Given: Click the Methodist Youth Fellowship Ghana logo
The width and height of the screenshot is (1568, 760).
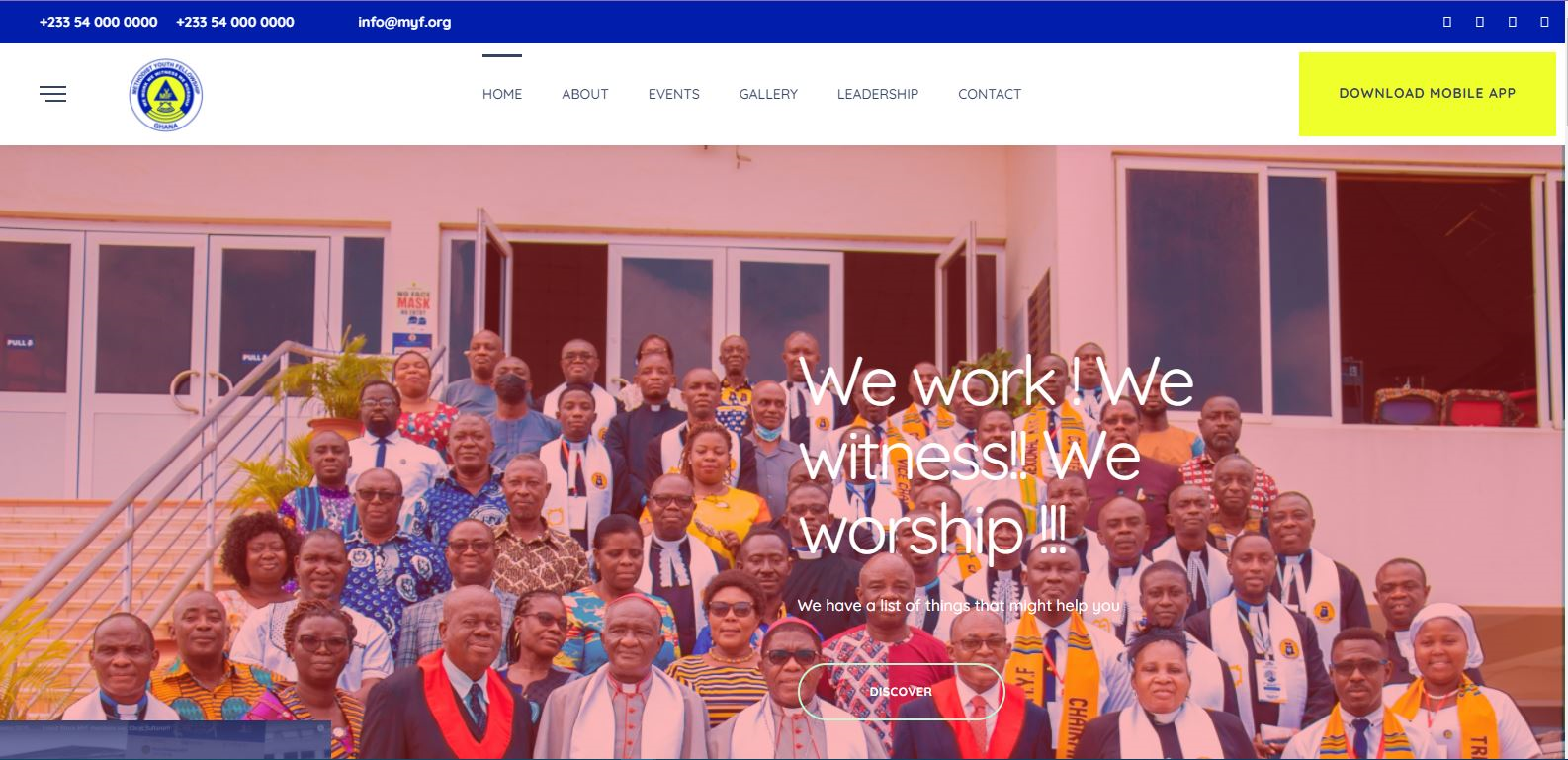Looking at the screenshot, I should (165, 95).
